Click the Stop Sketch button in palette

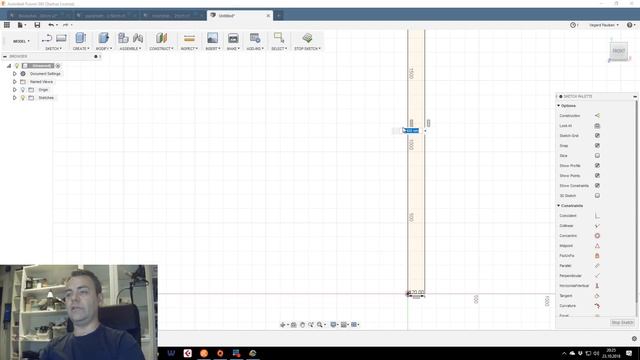[x=622, y=322]
